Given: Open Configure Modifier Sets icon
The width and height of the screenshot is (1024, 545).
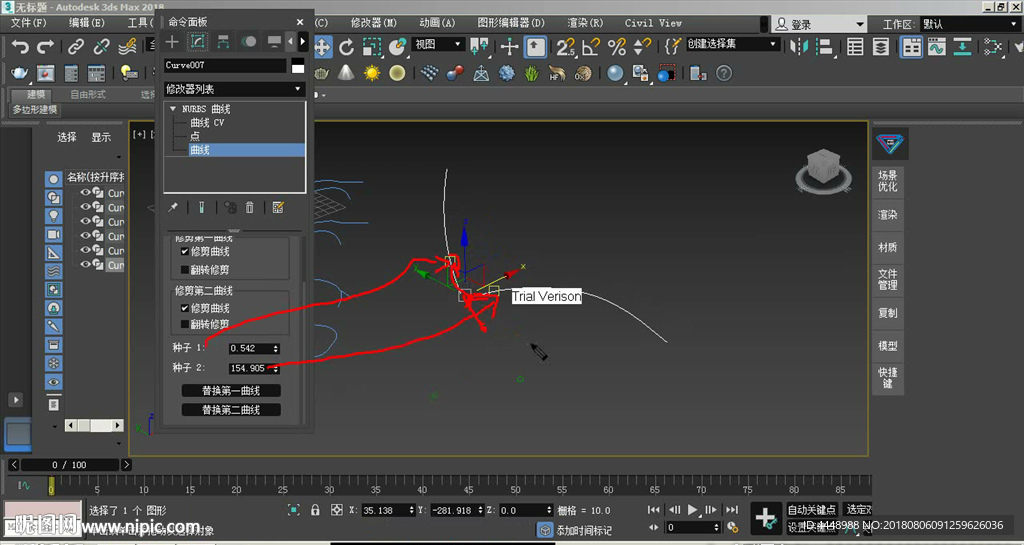Looking at the screenshot, I should coord(278,208).
